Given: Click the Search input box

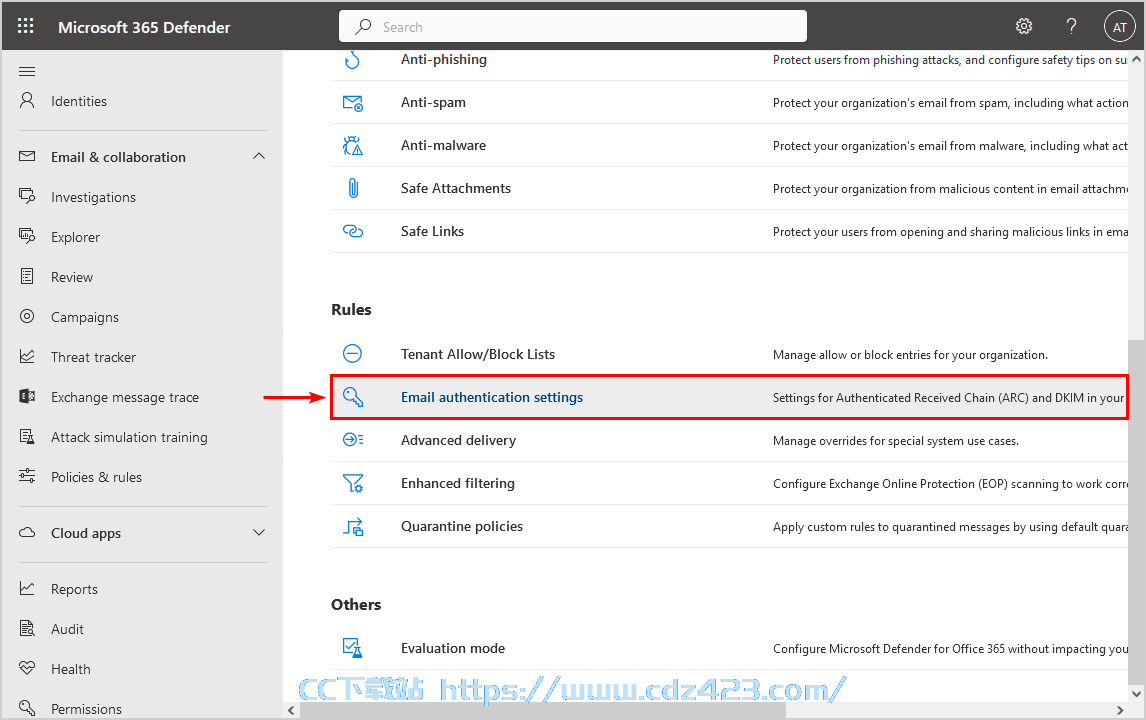Looking at the screenshot, I should point(572,26).
